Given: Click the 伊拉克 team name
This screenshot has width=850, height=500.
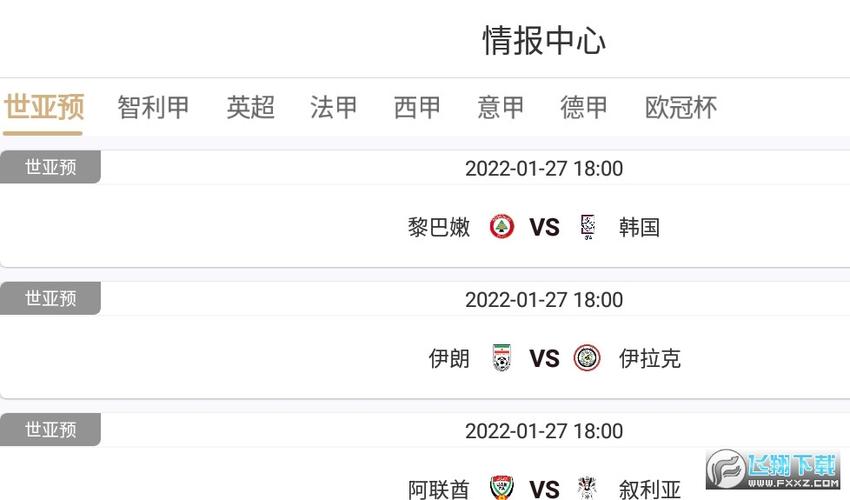Looking at the screenshot, I should coord(650,358).
